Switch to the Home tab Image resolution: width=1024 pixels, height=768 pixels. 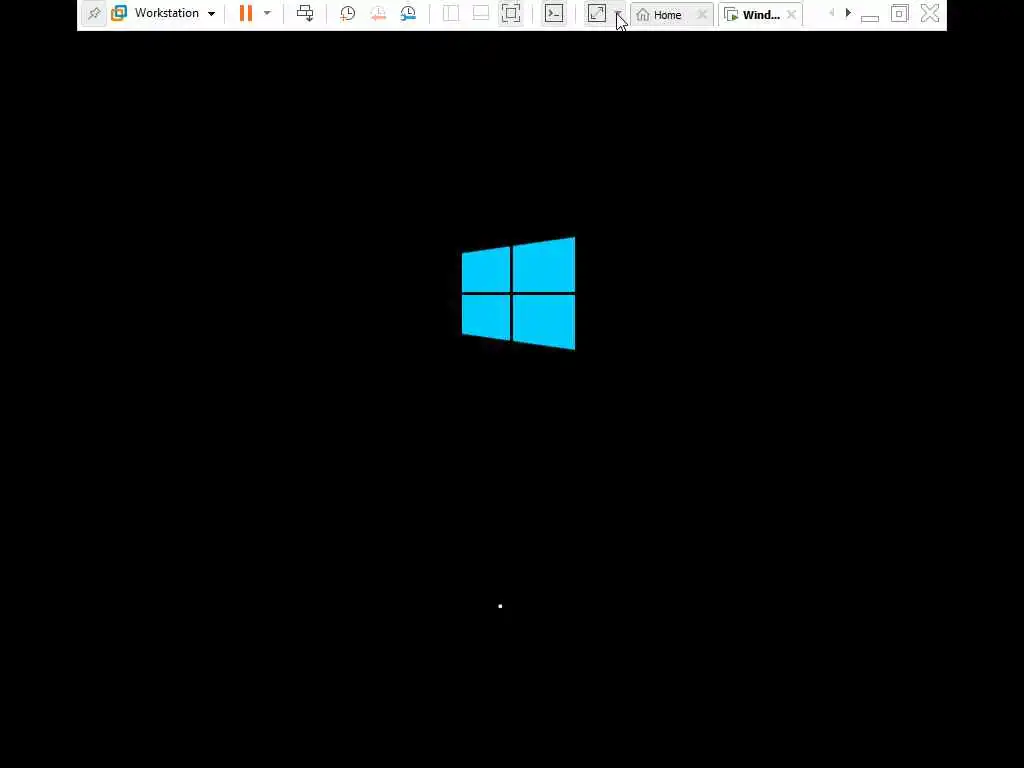666,14
